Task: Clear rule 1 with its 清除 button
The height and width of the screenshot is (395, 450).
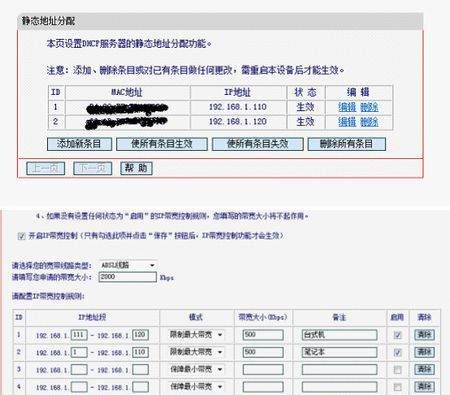Action: (424, 335)
